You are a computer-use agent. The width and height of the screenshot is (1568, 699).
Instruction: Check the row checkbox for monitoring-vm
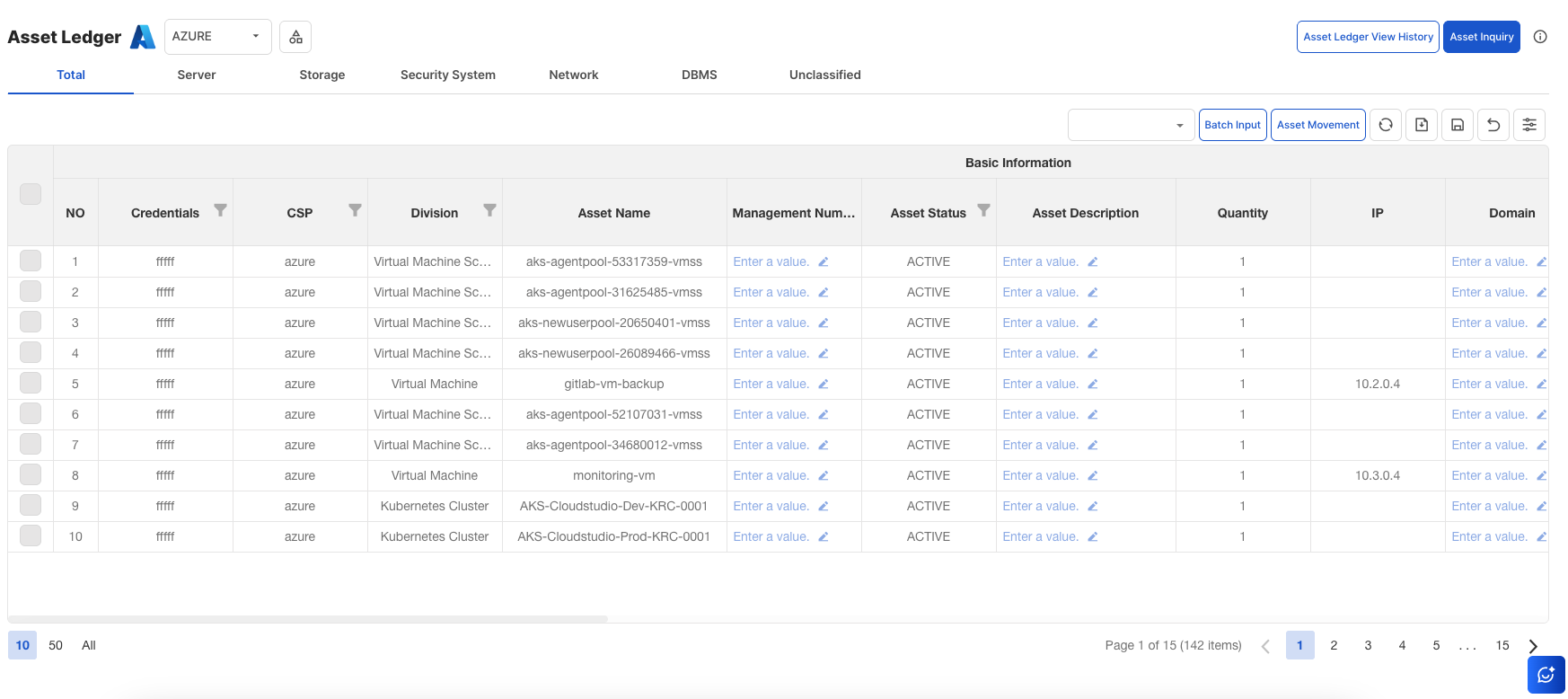31,474
